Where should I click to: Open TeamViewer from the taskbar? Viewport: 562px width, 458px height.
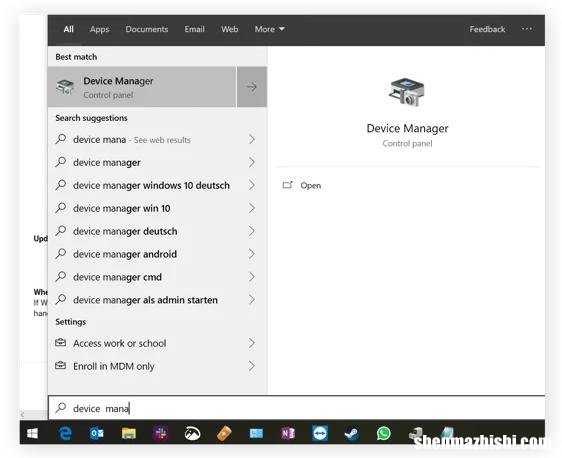tap(320, 433)
